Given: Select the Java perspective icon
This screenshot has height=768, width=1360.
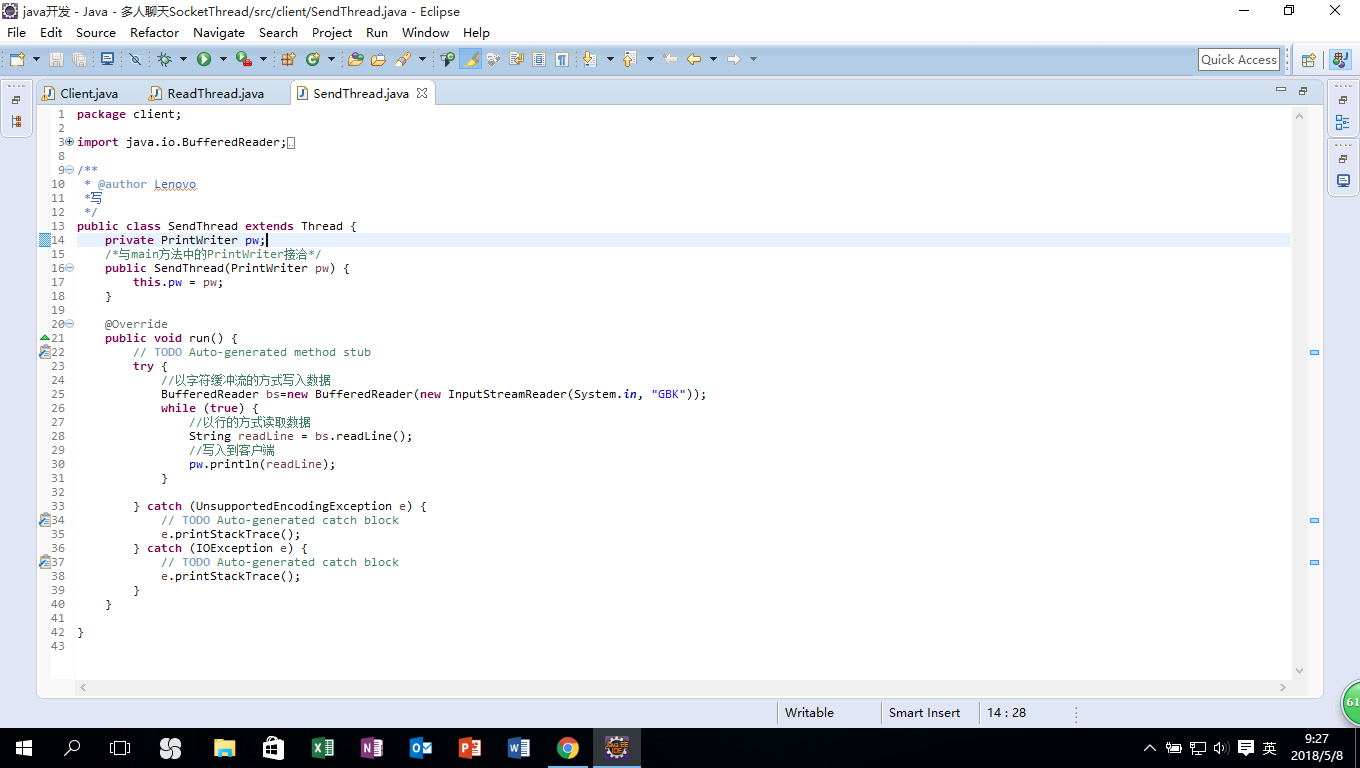Looking at the screenshot, I should (1340, 60).
